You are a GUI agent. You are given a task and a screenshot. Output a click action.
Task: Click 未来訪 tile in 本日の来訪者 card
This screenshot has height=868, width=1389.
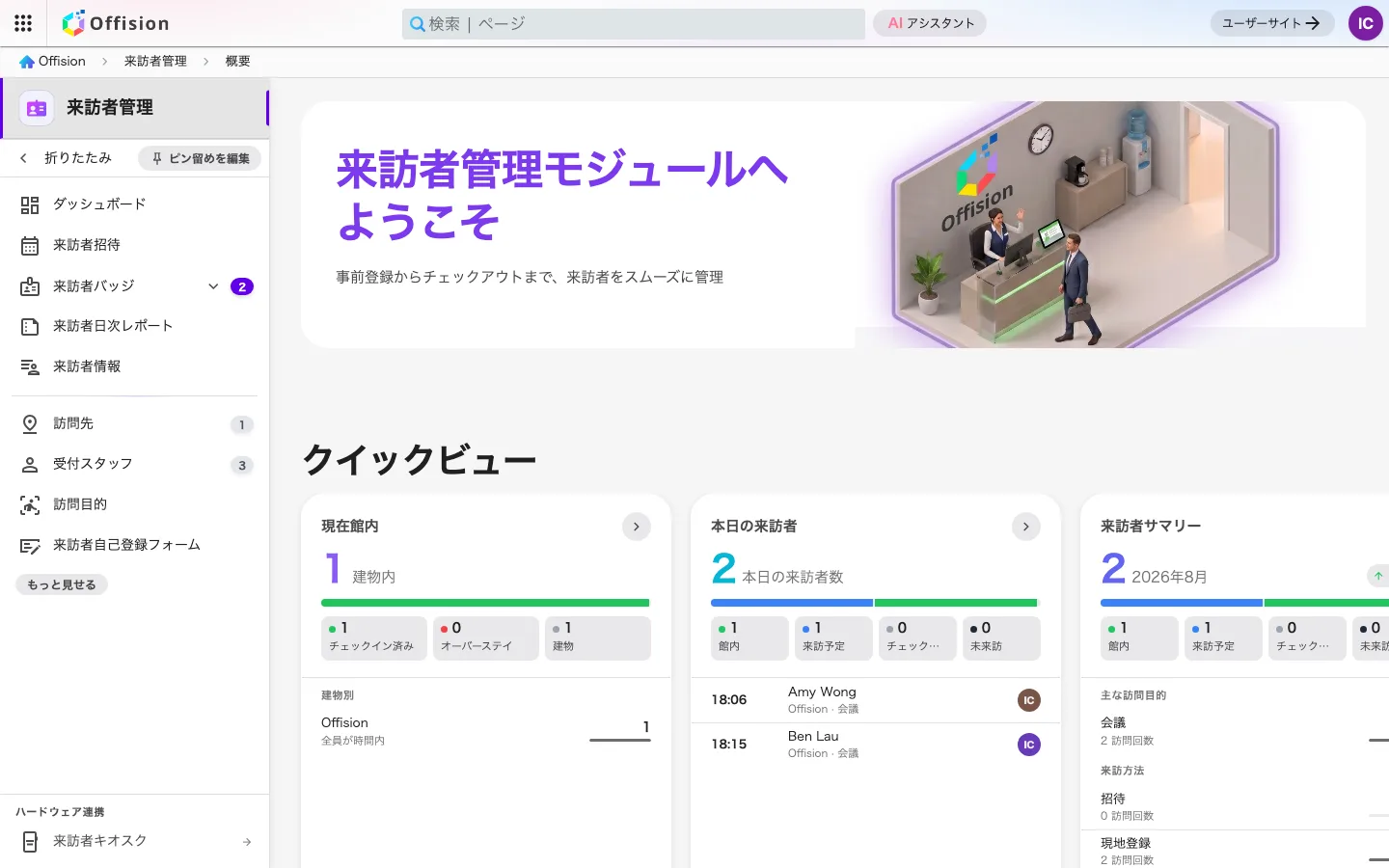1001,638
